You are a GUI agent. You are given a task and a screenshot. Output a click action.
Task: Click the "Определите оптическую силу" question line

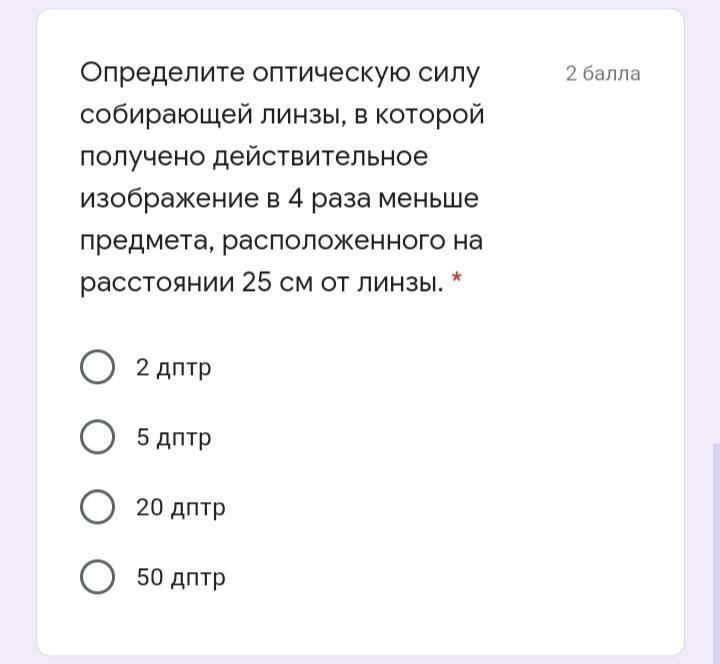click(280, 73)
